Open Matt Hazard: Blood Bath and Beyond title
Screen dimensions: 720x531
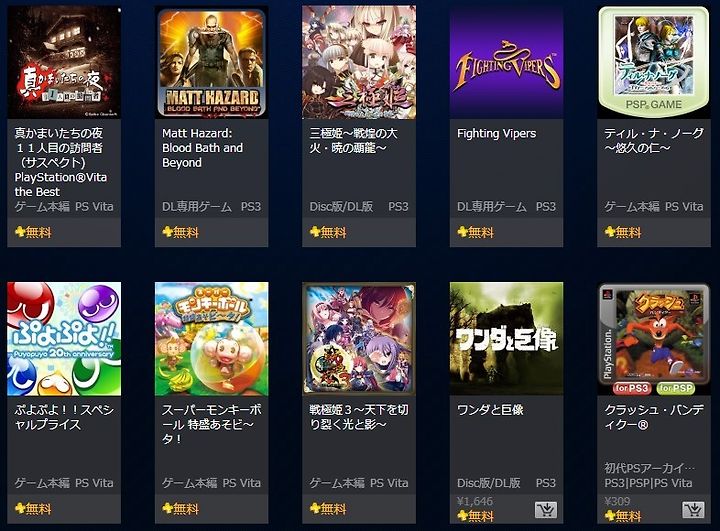tap(202, 148)
